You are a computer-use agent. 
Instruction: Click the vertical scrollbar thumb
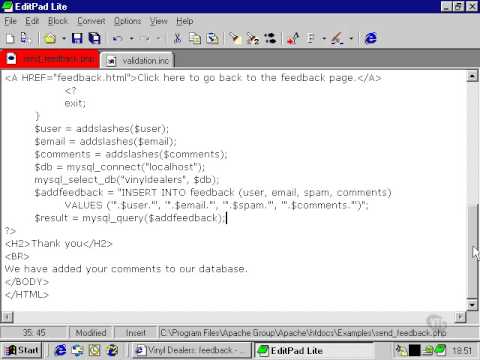472,252
